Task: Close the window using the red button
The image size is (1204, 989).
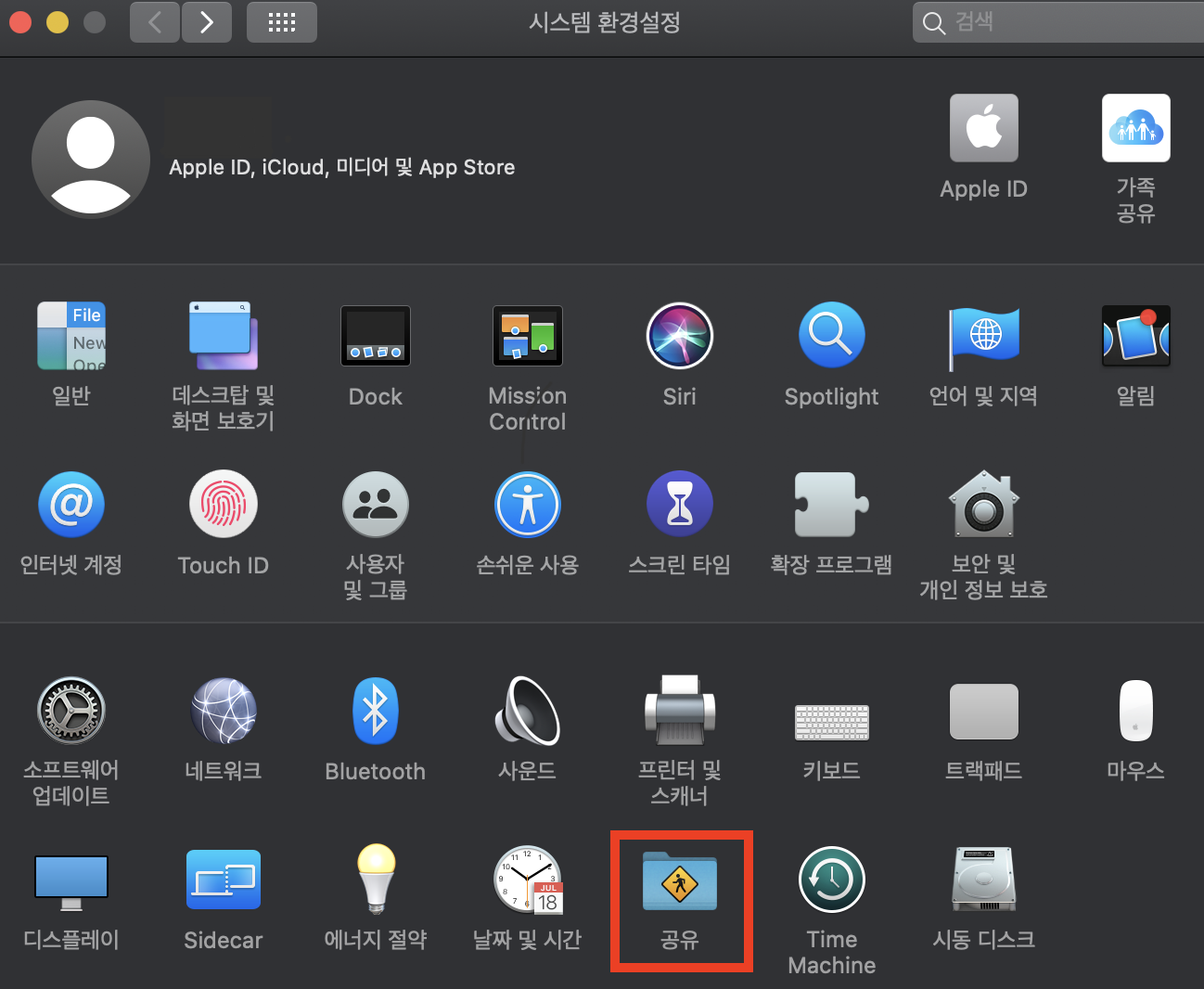Action: 20,22
